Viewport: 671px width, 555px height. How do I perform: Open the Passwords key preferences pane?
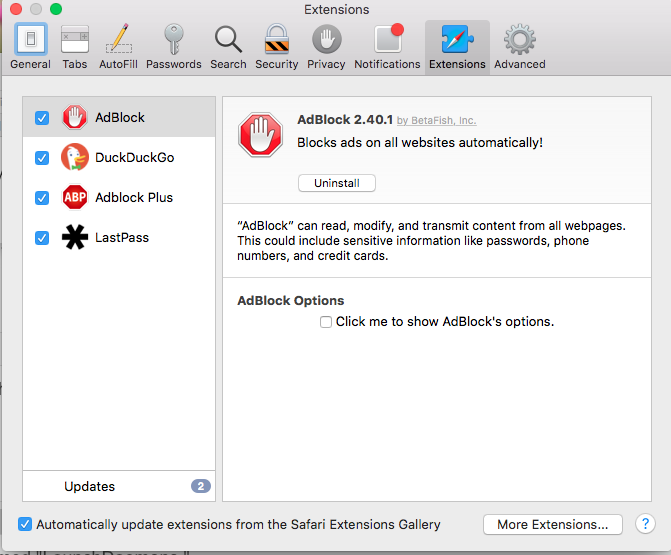[174, 47]
